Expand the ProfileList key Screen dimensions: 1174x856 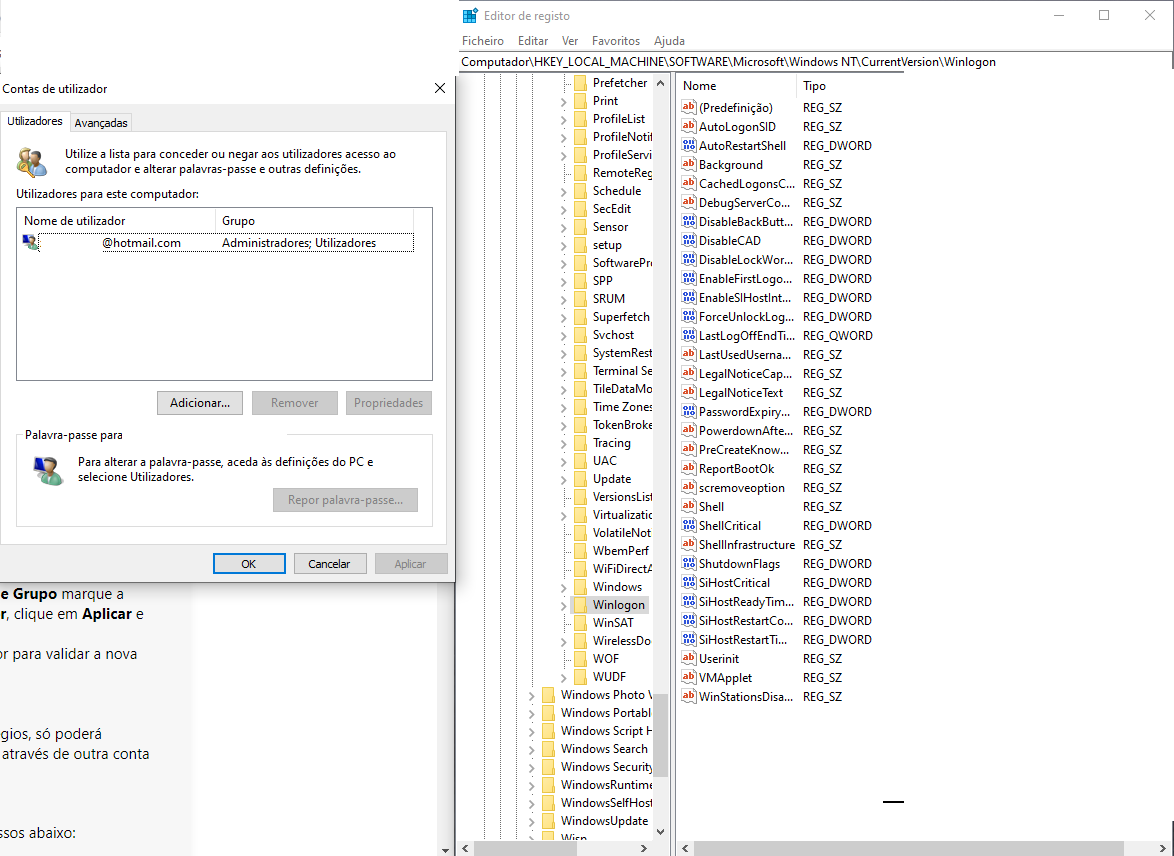(x=564, y=119)
